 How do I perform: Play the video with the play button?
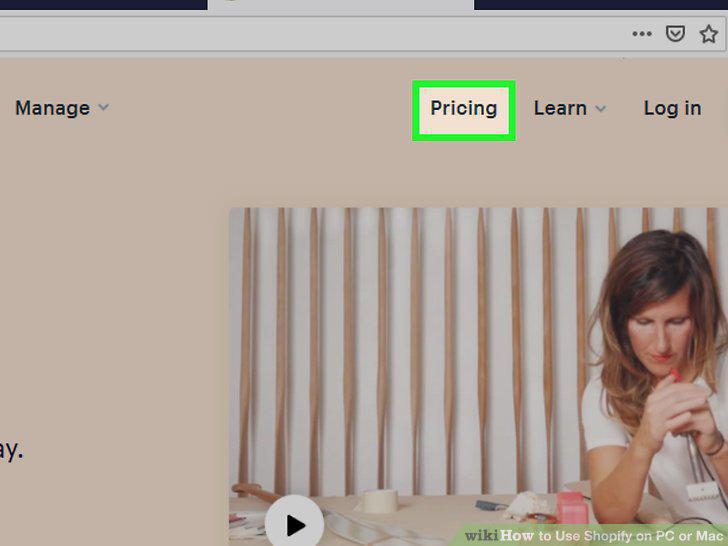294,525
